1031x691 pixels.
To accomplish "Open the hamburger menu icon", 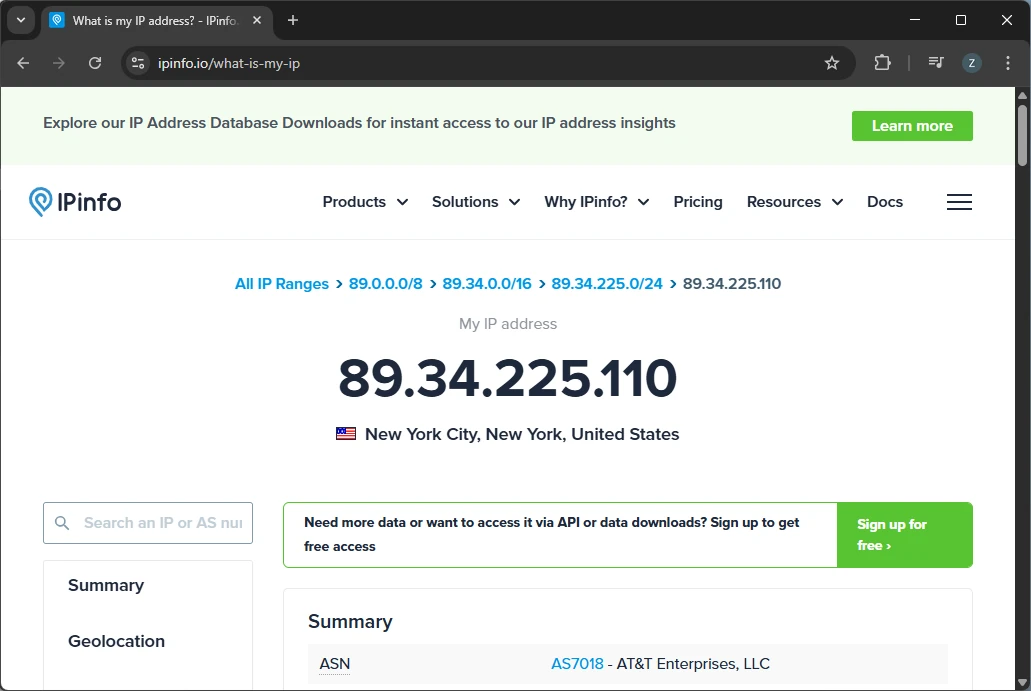I will (x=959, y=202).
